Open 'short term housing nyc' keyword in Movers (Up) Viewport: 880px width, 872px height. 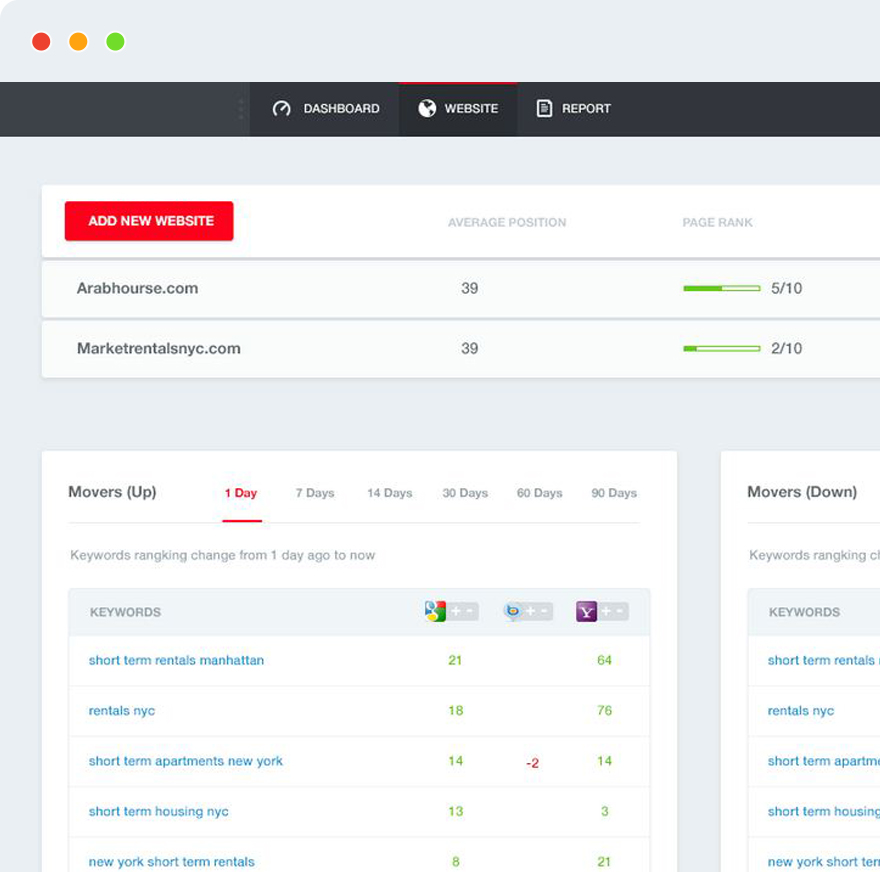click(x=158, y=811)
